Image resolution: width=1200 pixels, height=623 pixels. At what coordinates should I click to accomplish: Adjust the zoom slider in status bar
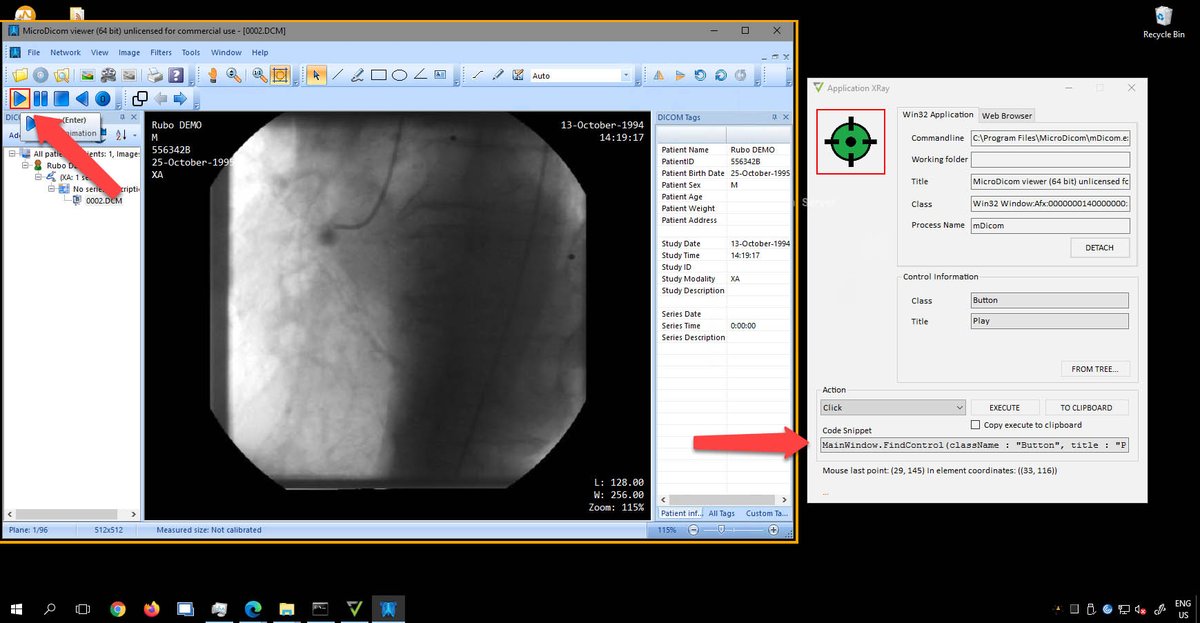click(x=723, y=528)
